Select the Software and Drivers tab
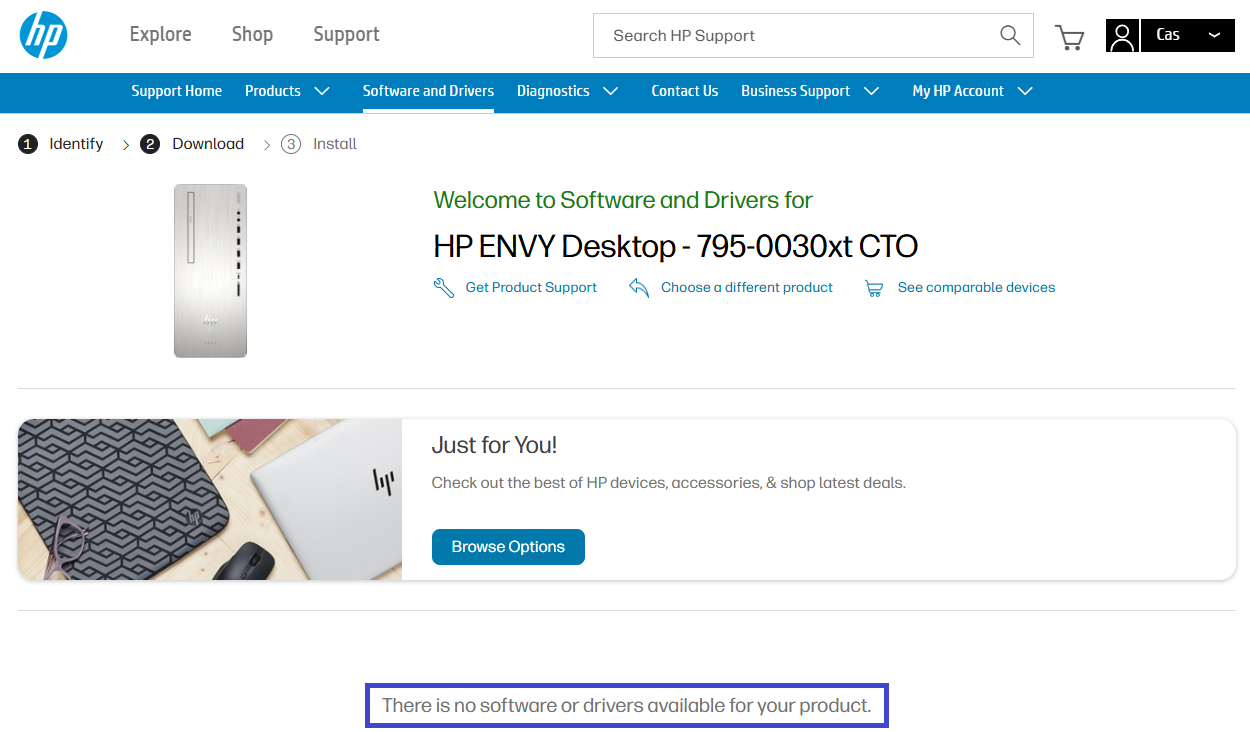Viewport: 1250px width, 732px height. (428, 91)
